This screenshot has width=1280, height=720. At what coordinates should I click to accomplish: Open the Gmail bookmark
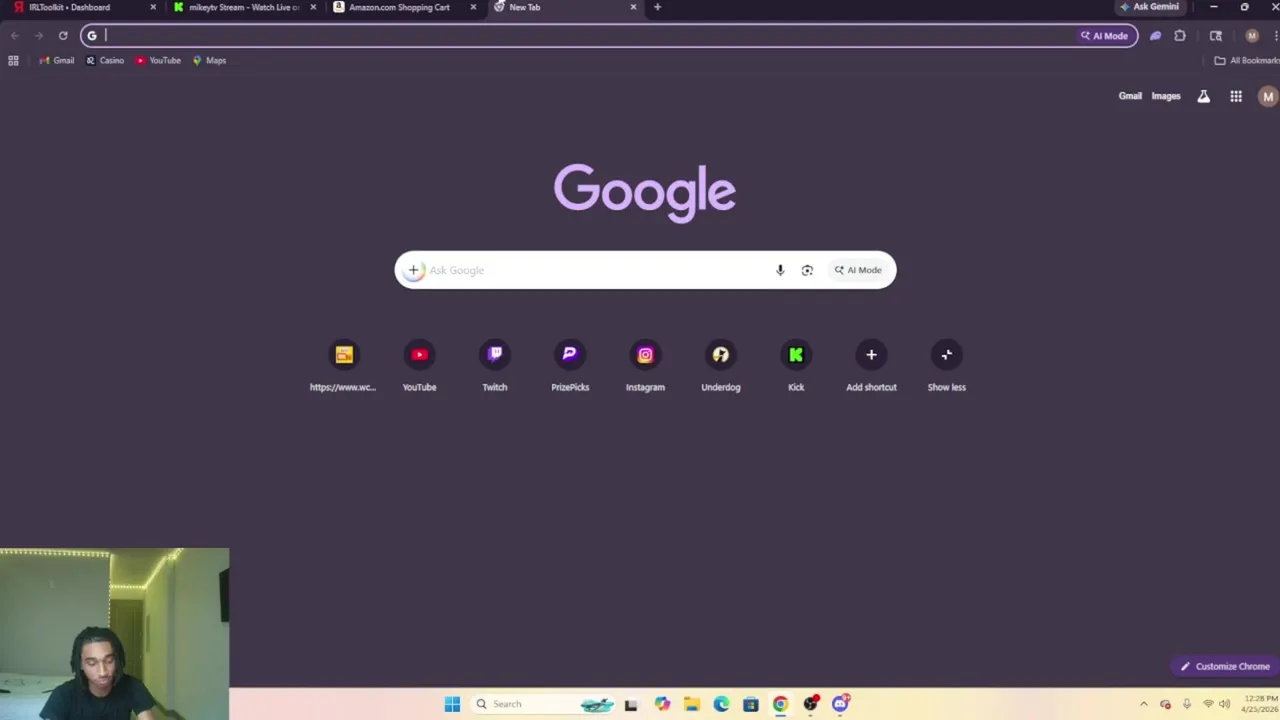pos(56,61)
